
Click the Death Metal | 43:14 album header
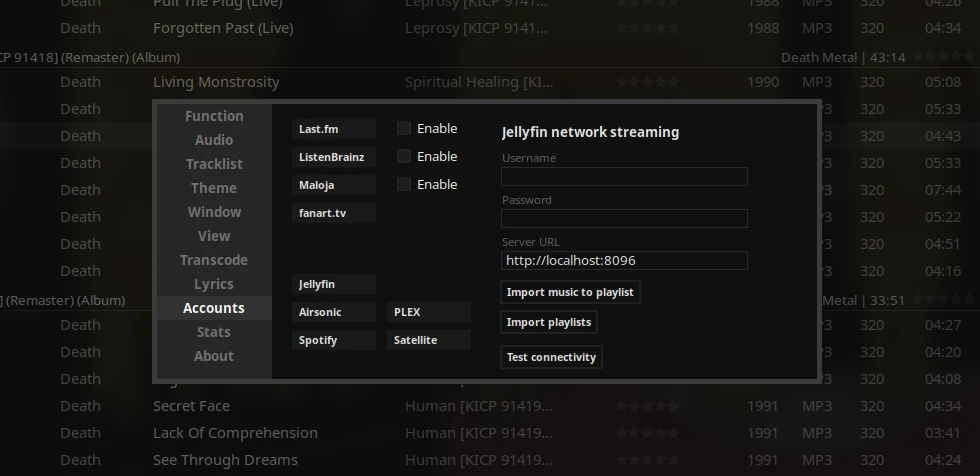pos(843,57)
